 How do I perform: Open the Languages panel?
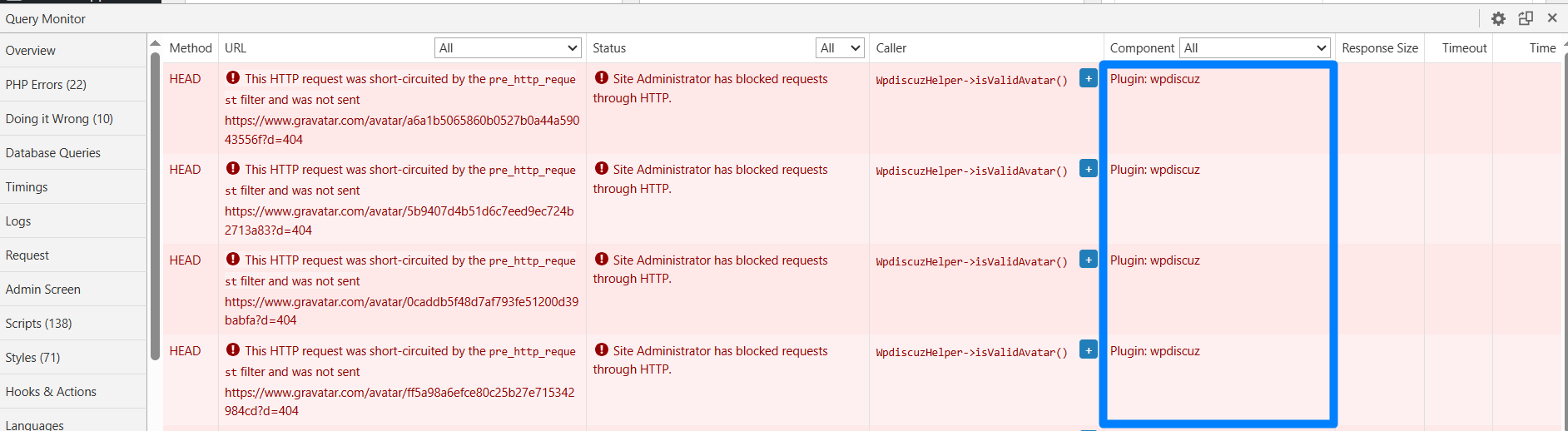pyautogui.click(x=73, y=421)
